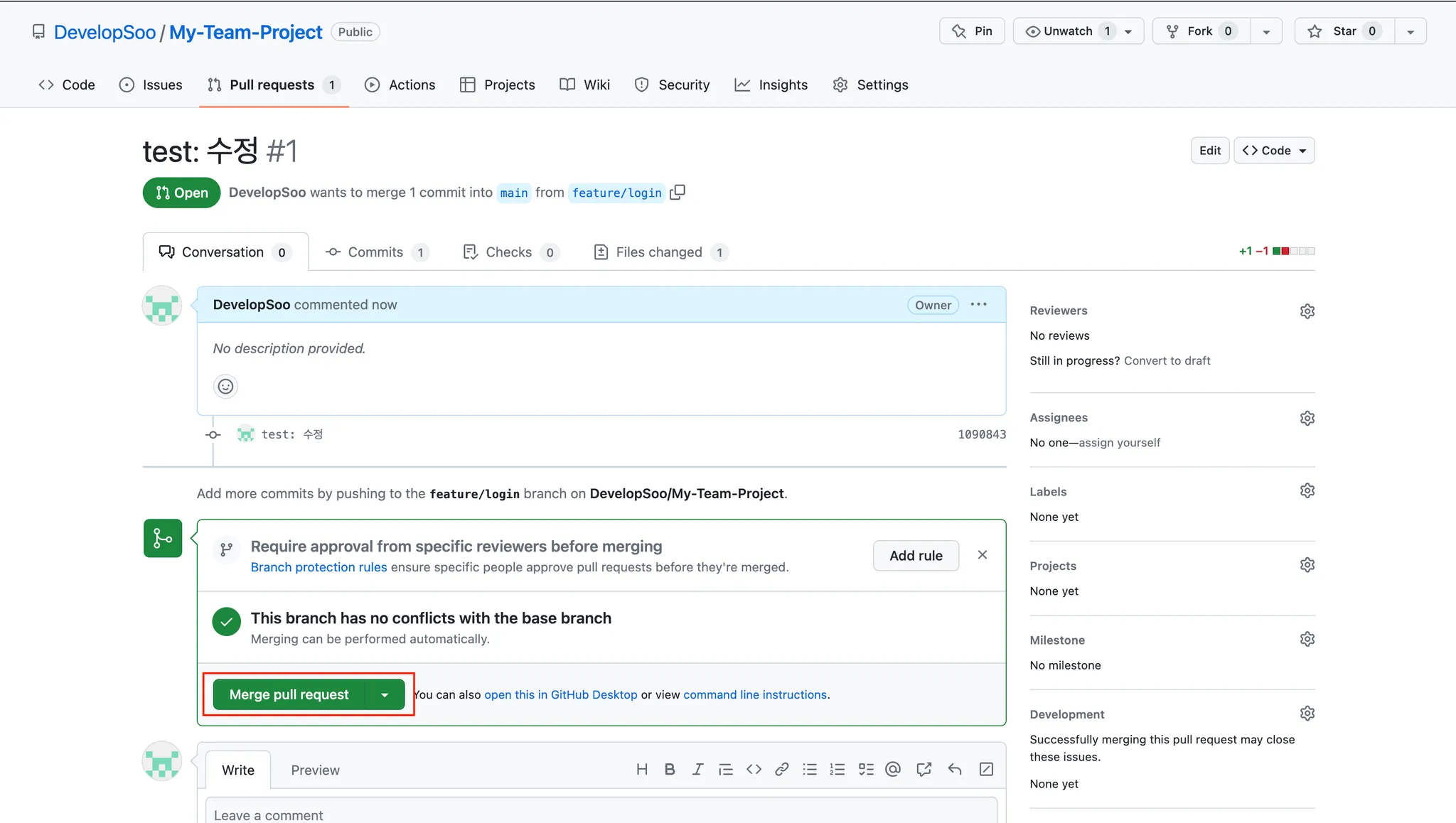This screenshot has width=1456, height=823.
Task: Add a task list in editor toolbar
Action: 866,770
